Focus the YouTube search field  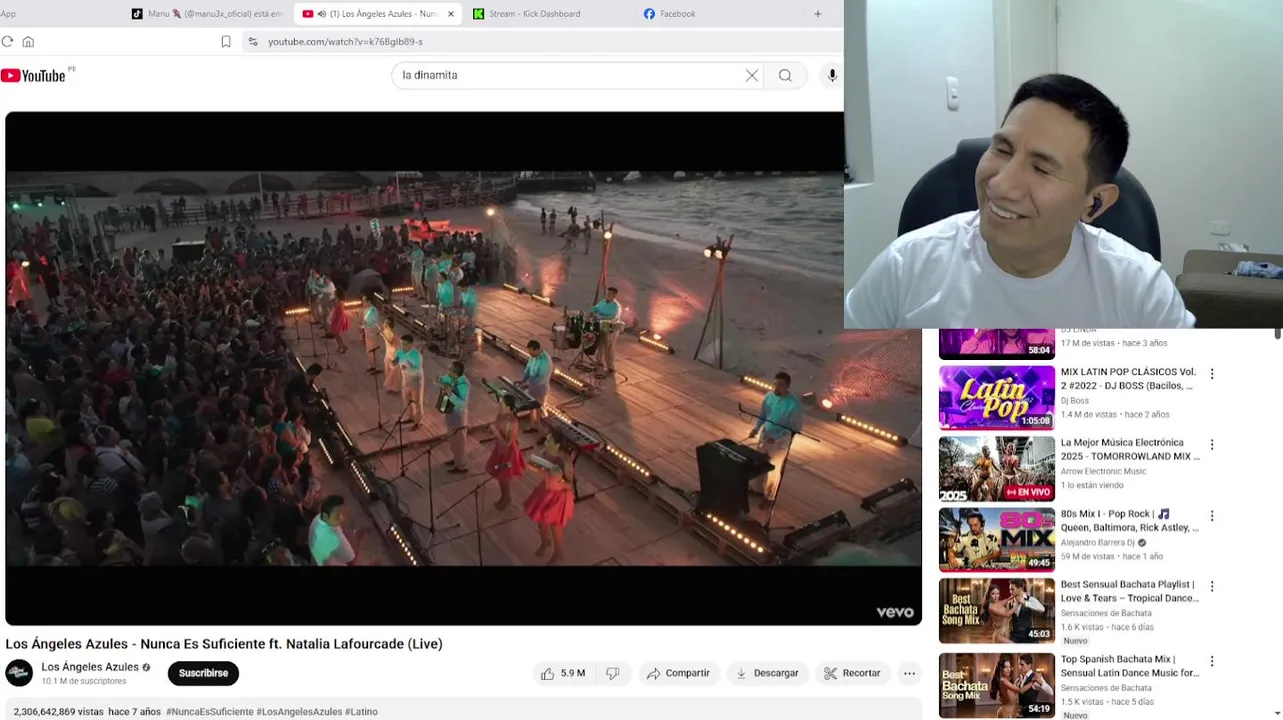point(570,76)
